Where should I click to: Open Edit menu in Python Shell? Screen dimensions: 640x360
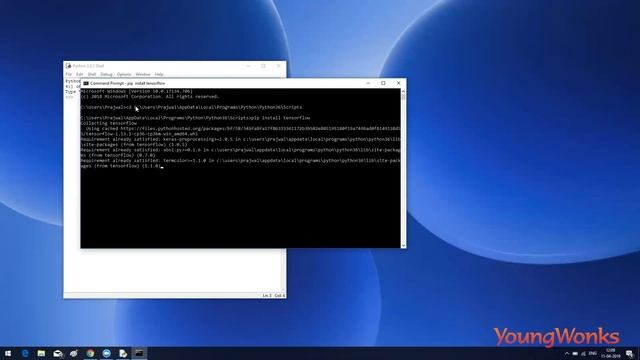(x=80, y=74)
